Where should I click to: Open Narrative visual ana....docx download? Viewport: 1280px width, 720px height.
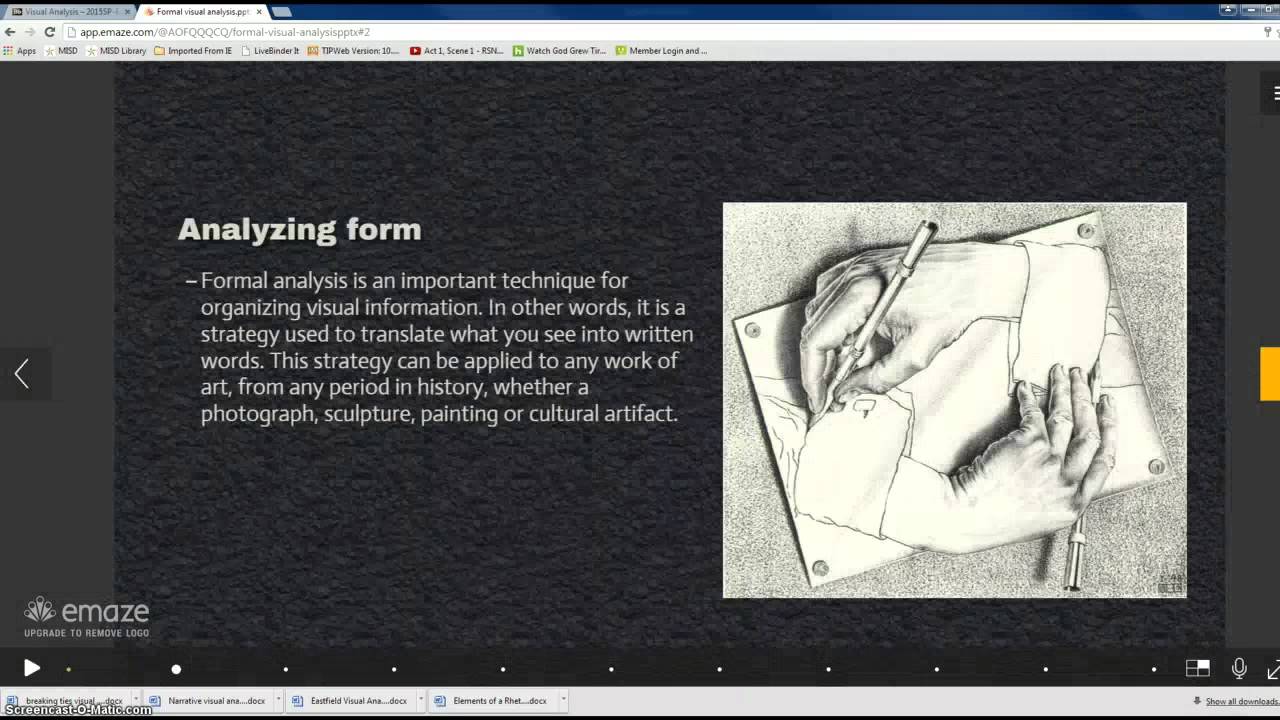[x=209, y=701]
